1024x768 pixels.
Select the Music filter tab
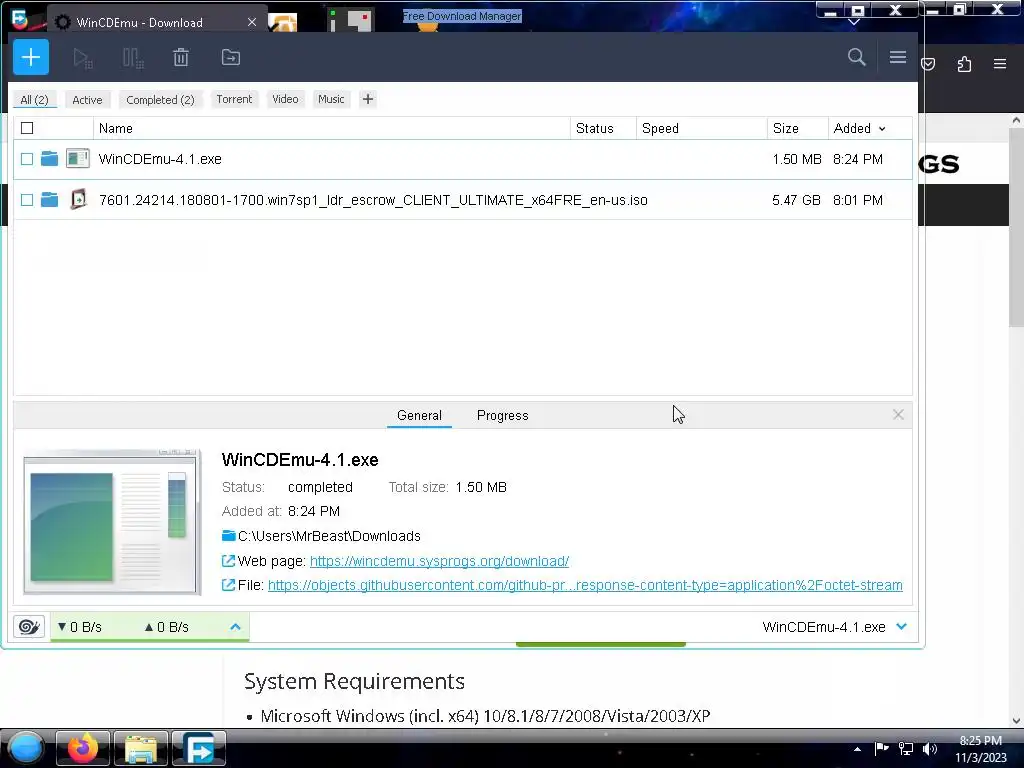[x=331, y=99]
